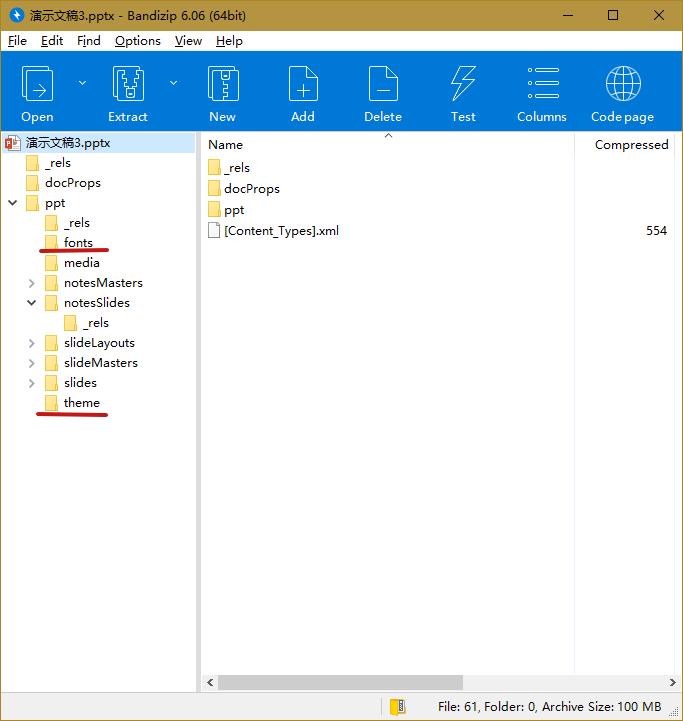Click the Extract toolbar icon

coord(128,85)
